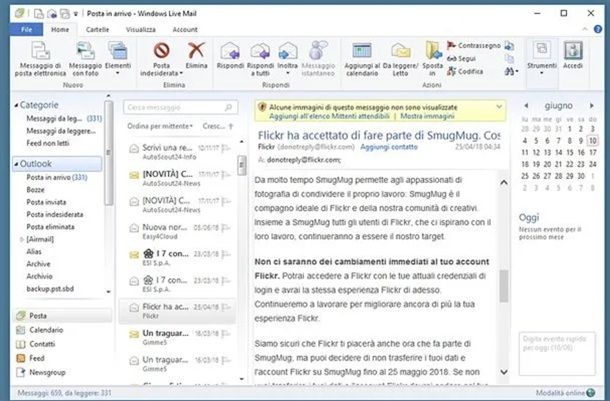
Task: Open the Posta eliminata folder
Action: [x=50, y=227]
